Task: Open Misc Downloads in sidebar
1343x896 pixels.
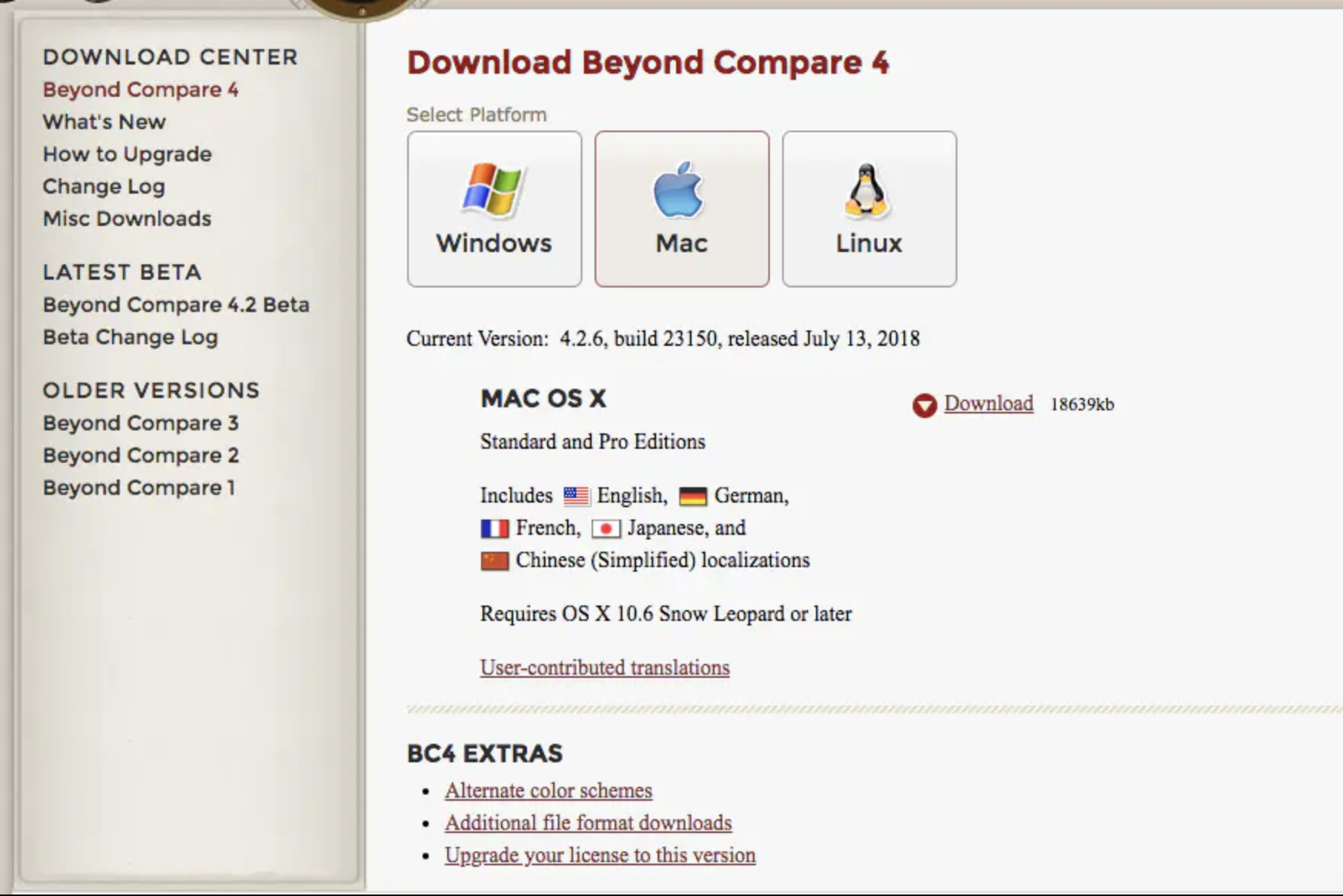Action: (x=127, y=218)
